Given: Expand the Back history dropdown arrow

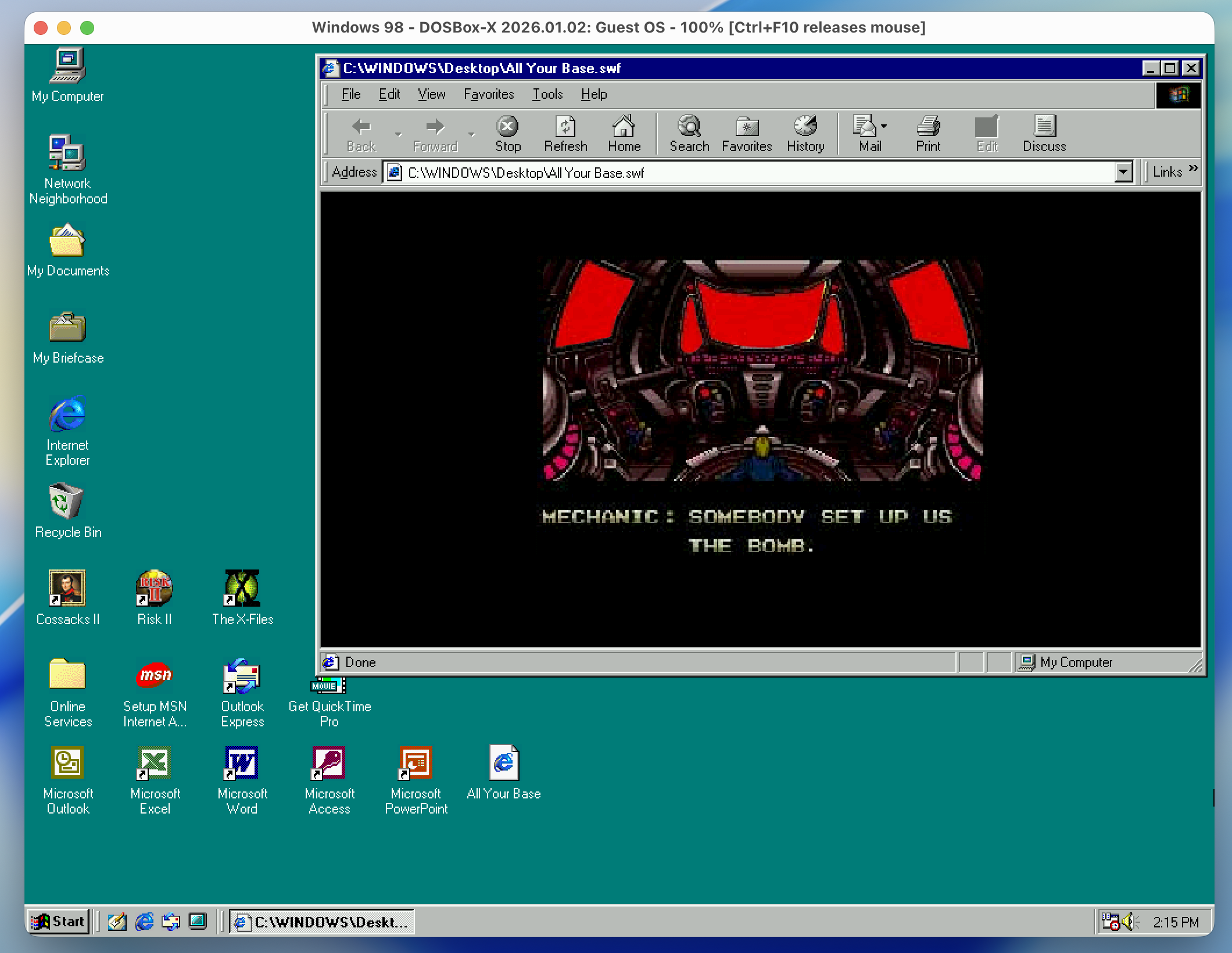Looking at the screenshot, I should (398, 134).
